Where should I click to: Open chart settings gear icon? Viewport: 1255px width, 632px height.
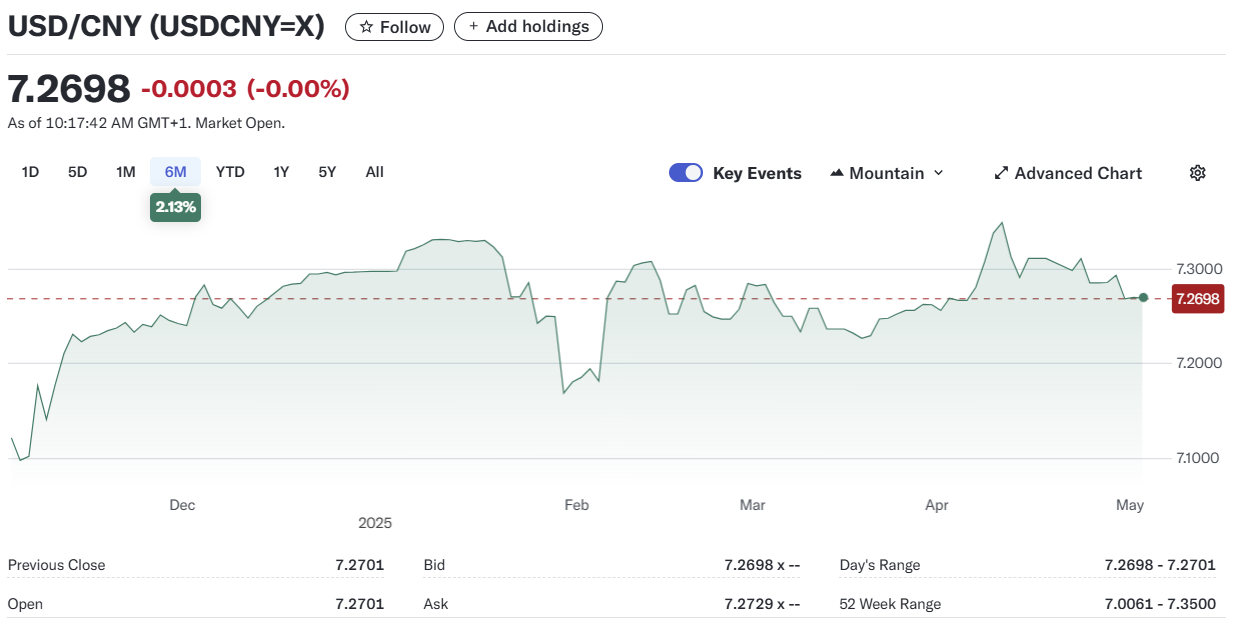tap(1197, 173)
